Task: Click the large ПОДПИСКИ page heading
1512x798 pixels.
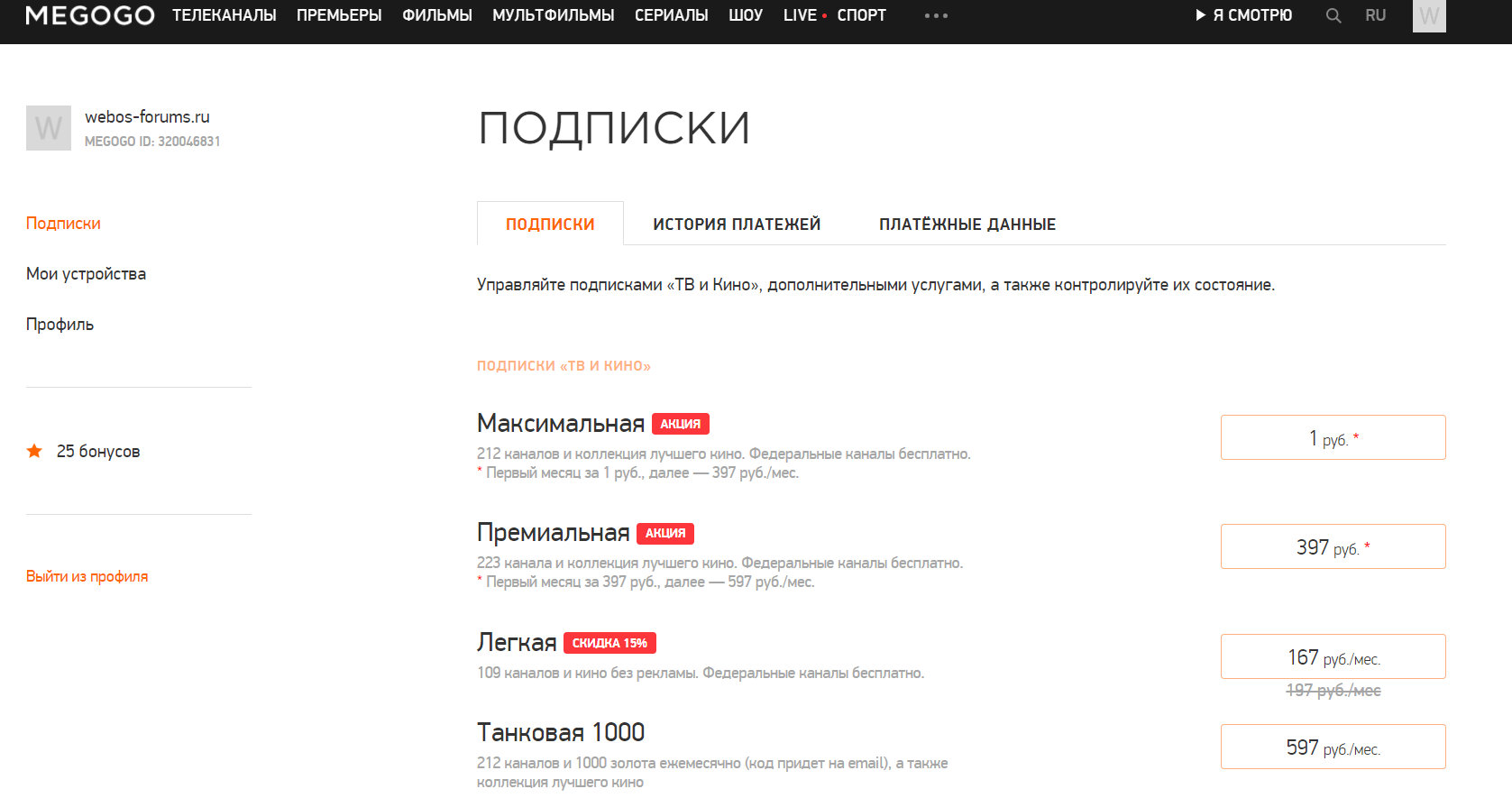Action: [x=614, y=128]
